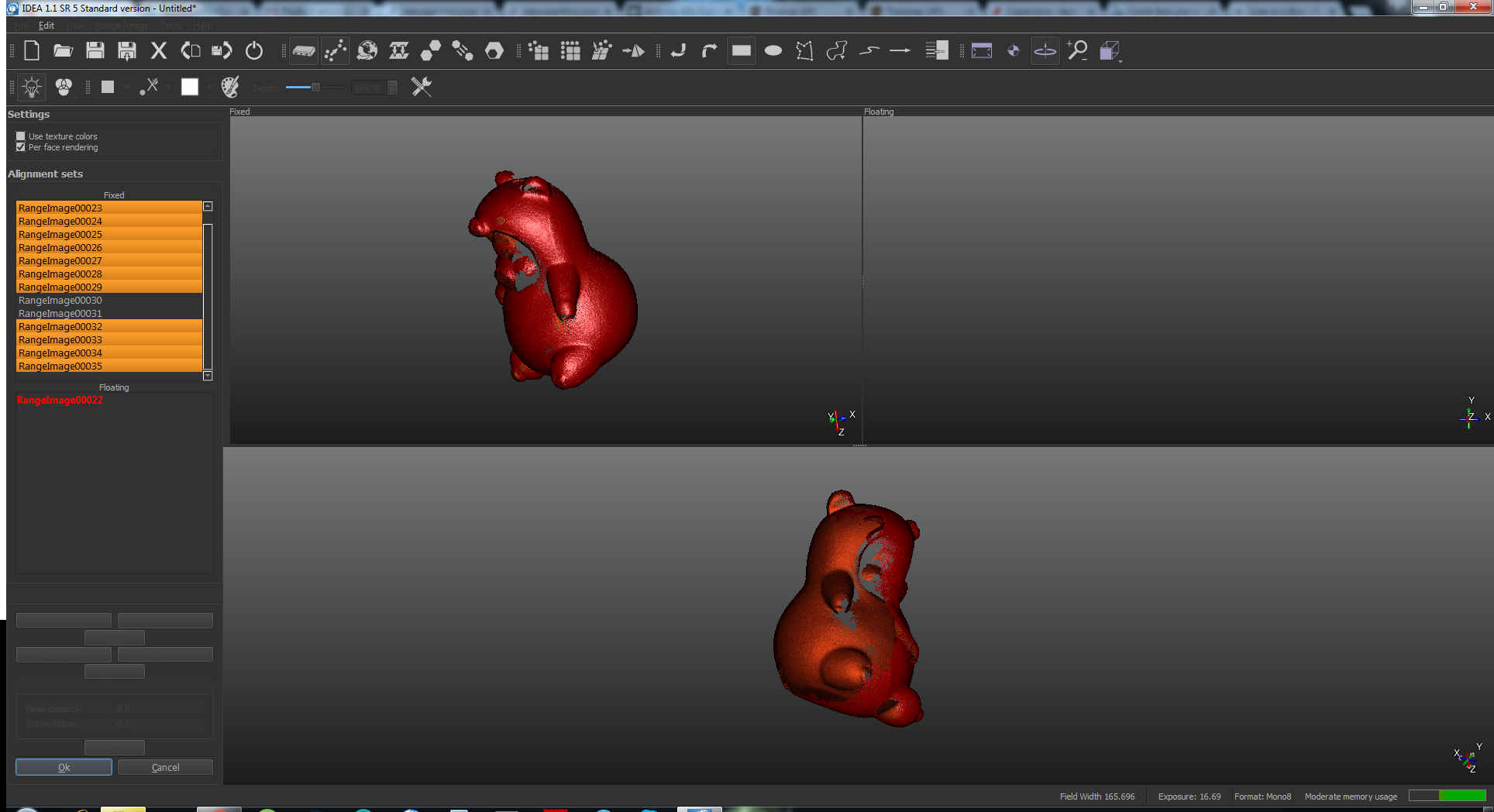
Task: Choose the ellipse selection tool
Action: coord(773,51)
